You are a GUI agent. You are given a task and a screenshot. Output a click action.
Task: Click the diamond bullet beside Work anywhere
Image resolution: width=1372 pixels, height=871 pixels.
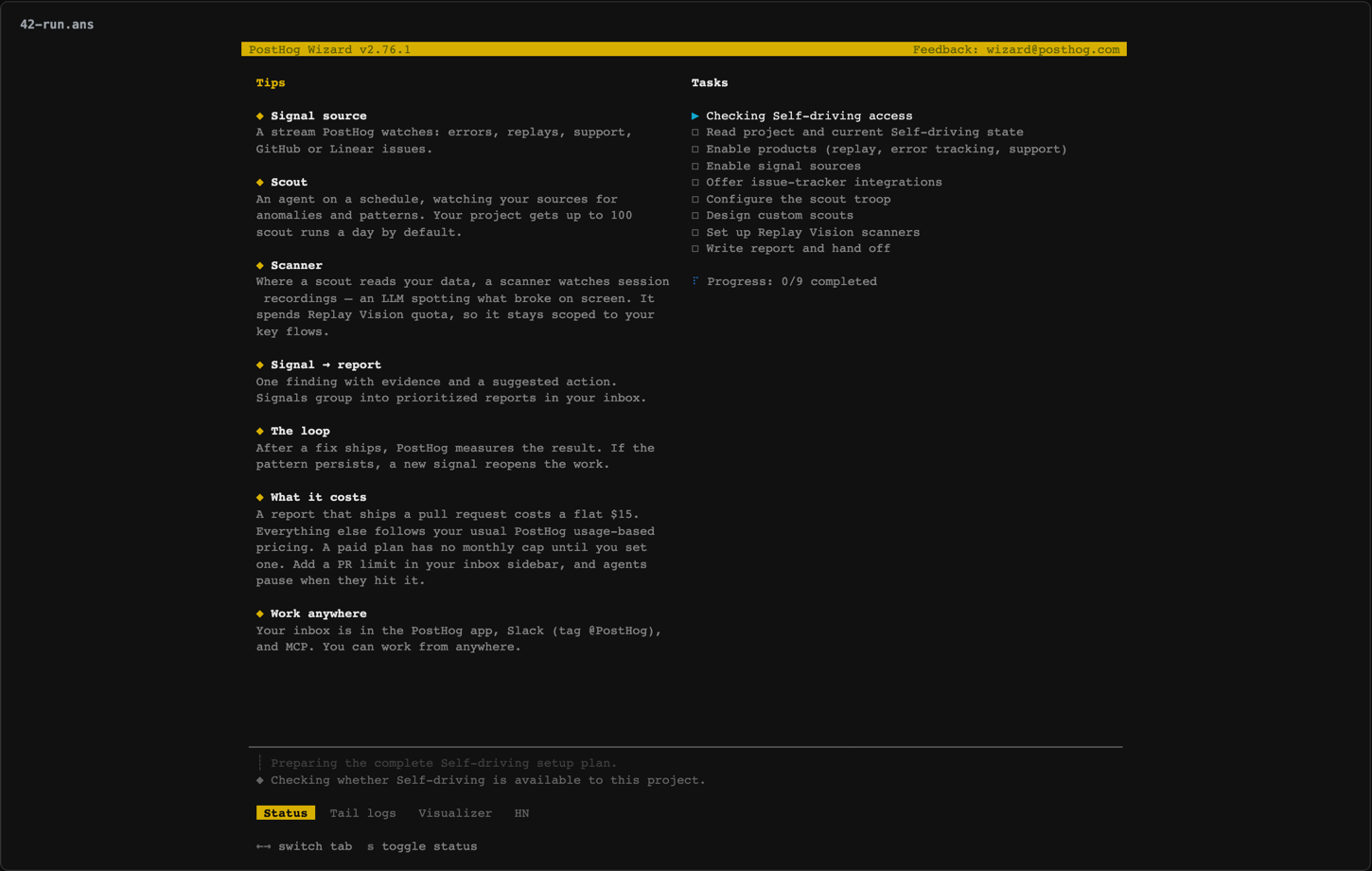point(260,613)
